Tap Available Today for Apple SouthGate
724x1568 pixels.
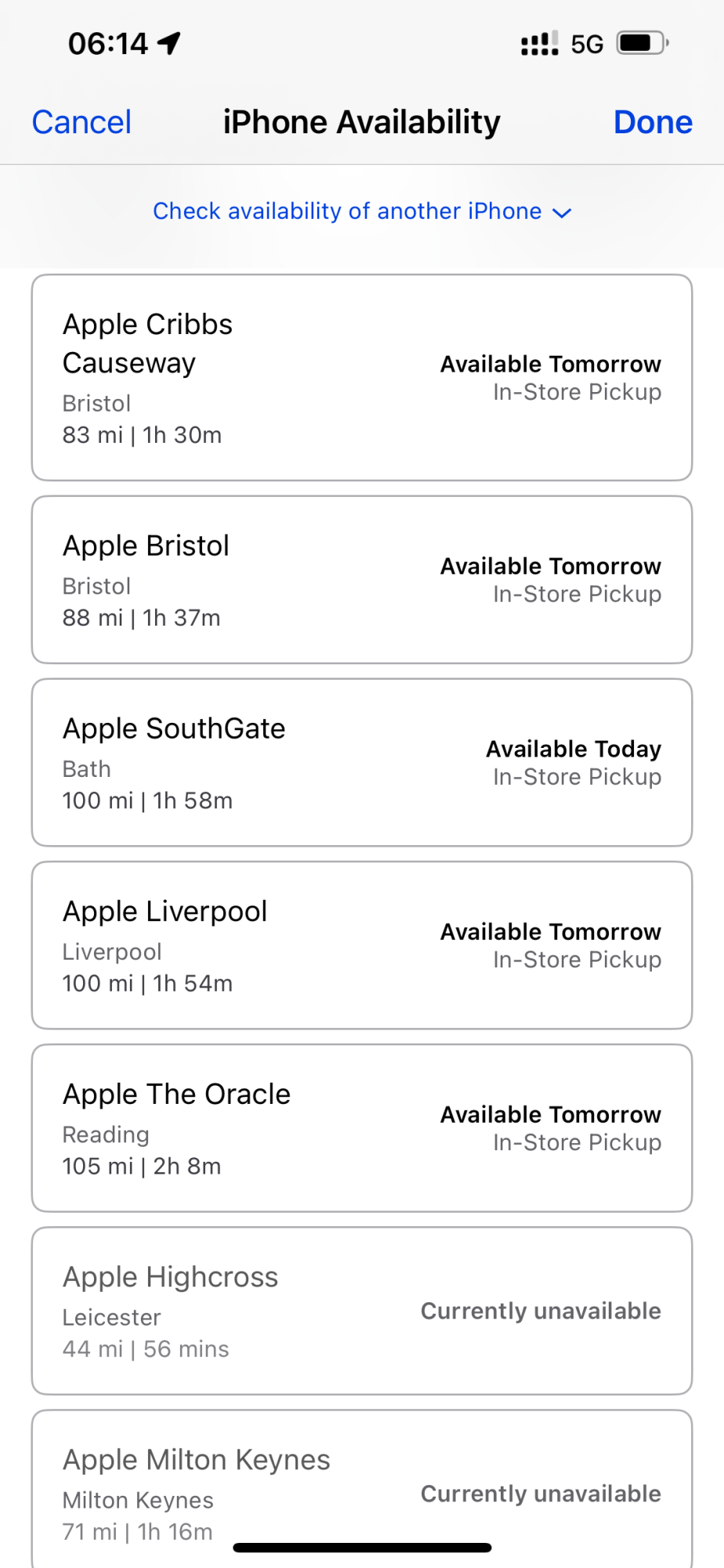(x=574, y=749)
